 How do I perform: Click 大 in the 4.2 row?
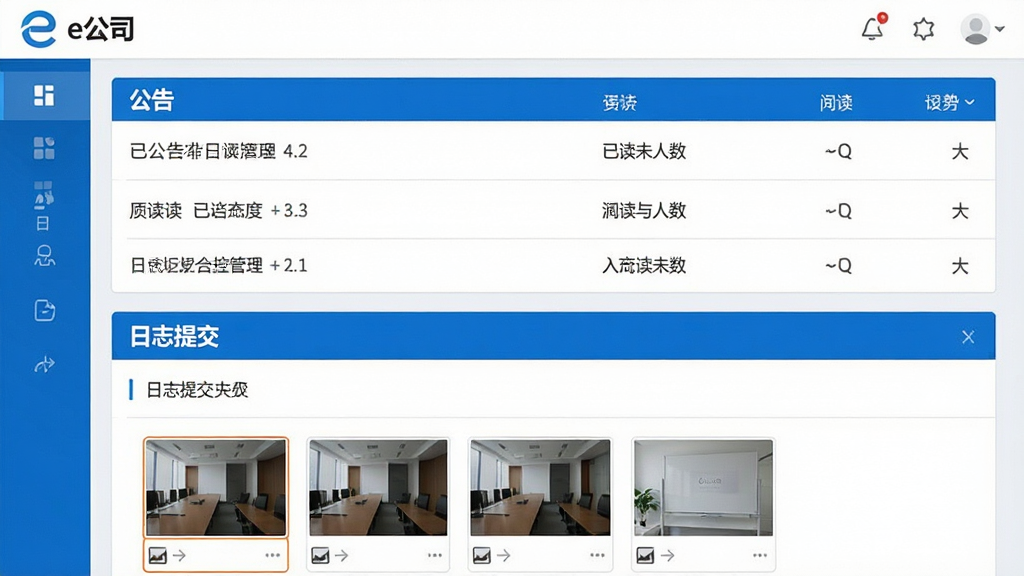959,152
